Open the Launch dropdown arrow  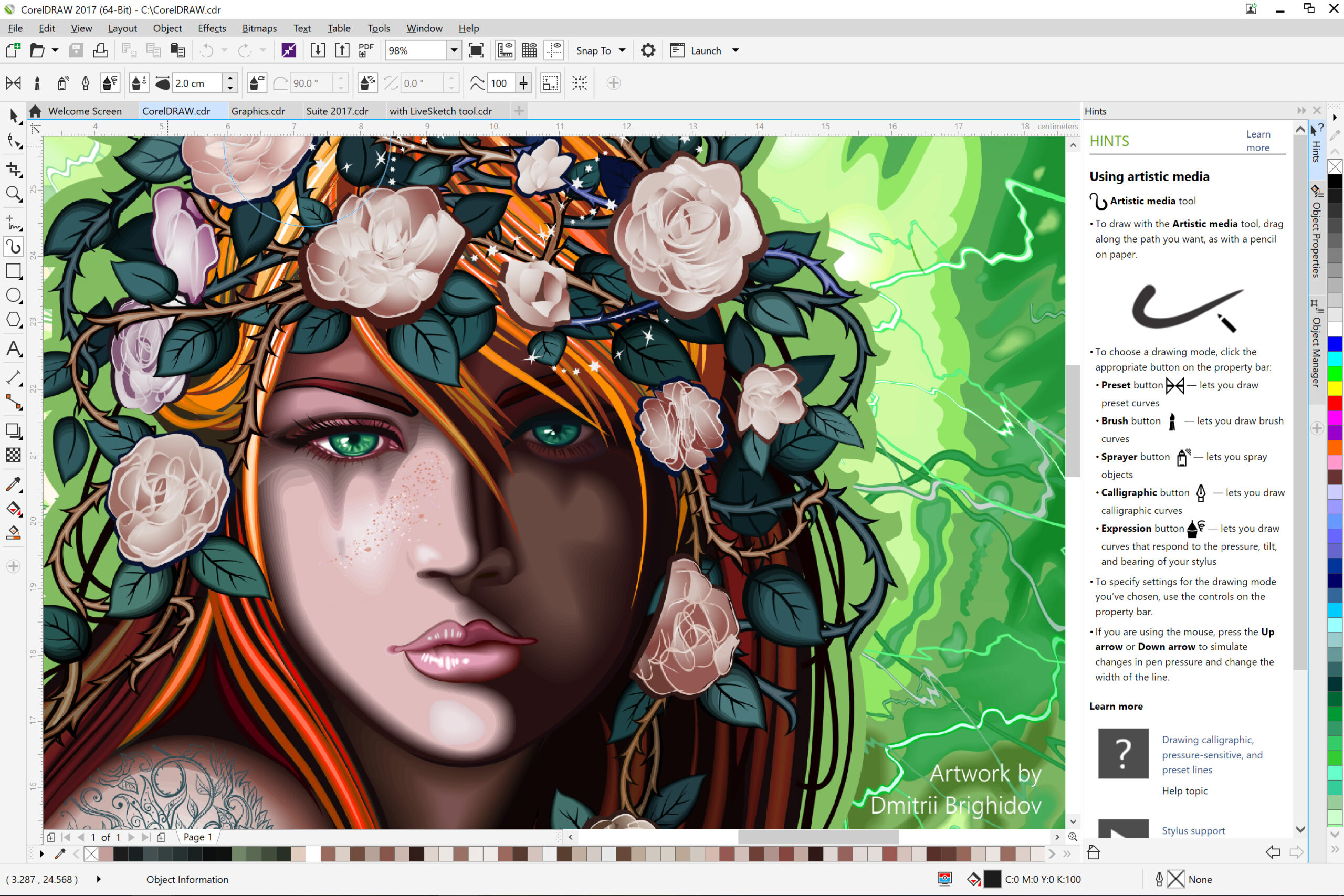coord(736,50)
